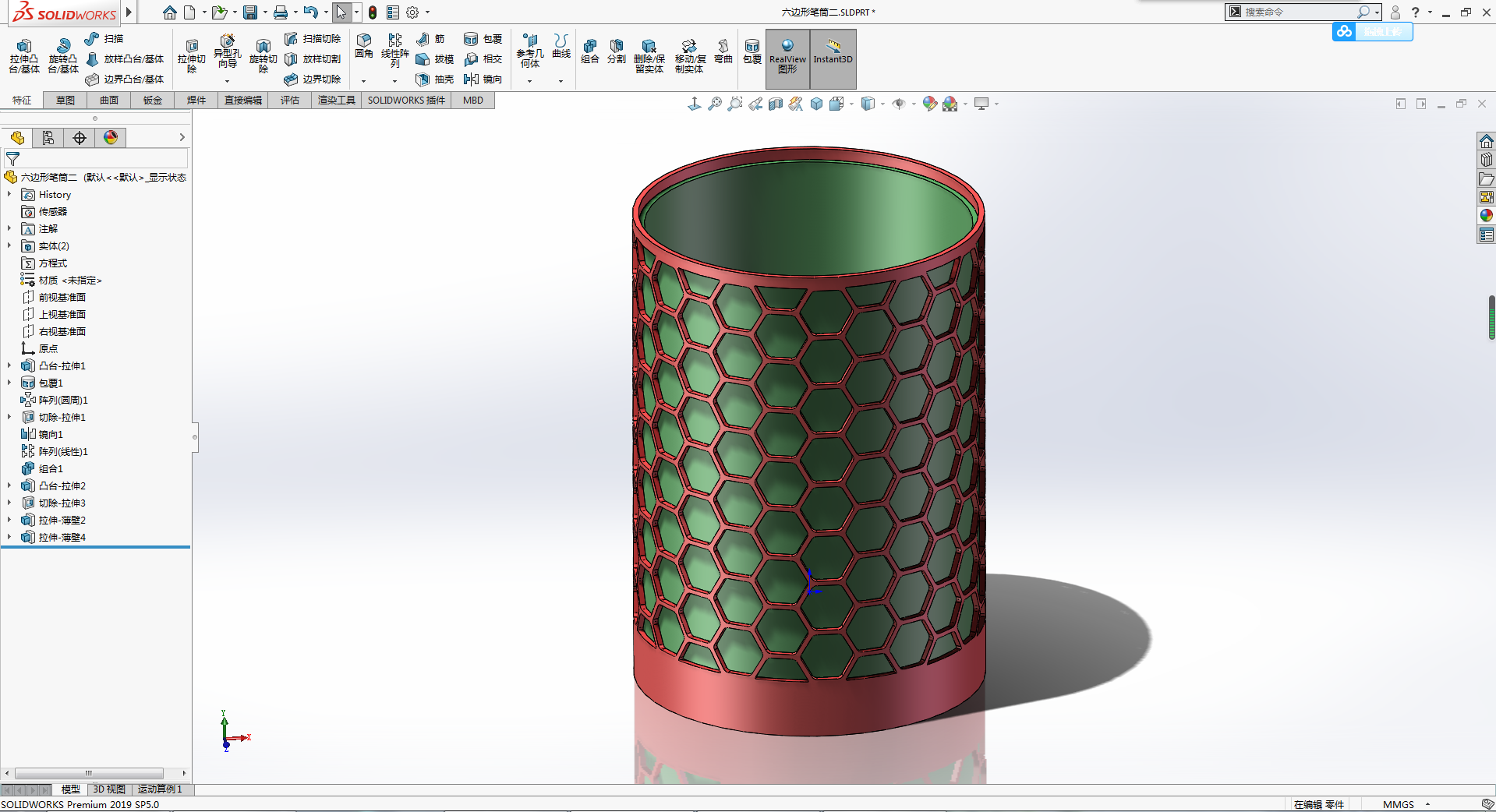Click the zoom to fit icon
1496x812 pixels.
coord(715,104)
